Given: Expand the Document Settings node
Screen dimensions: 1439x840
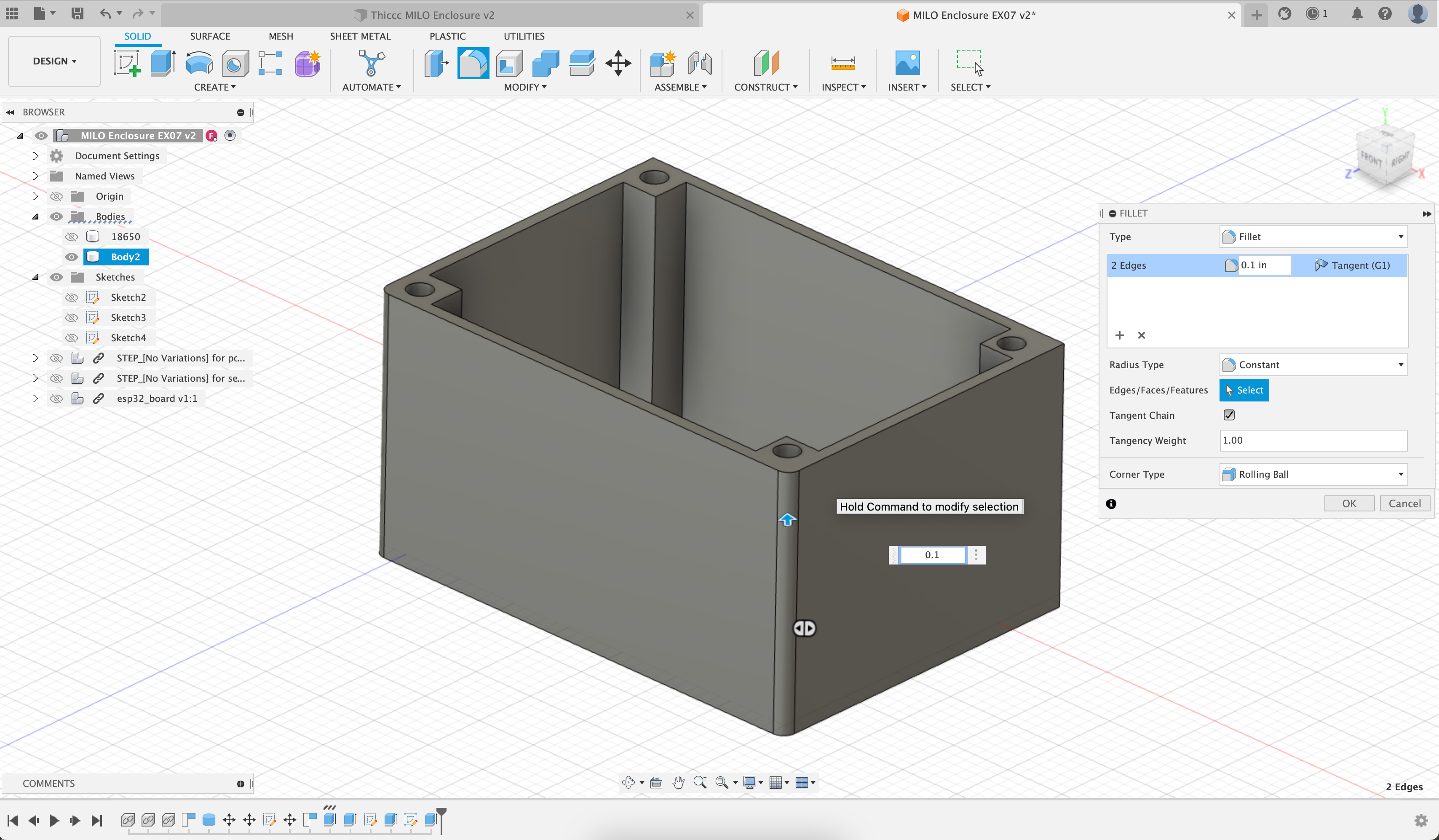Looking at the screenshot, I should (x=35, y=156).
